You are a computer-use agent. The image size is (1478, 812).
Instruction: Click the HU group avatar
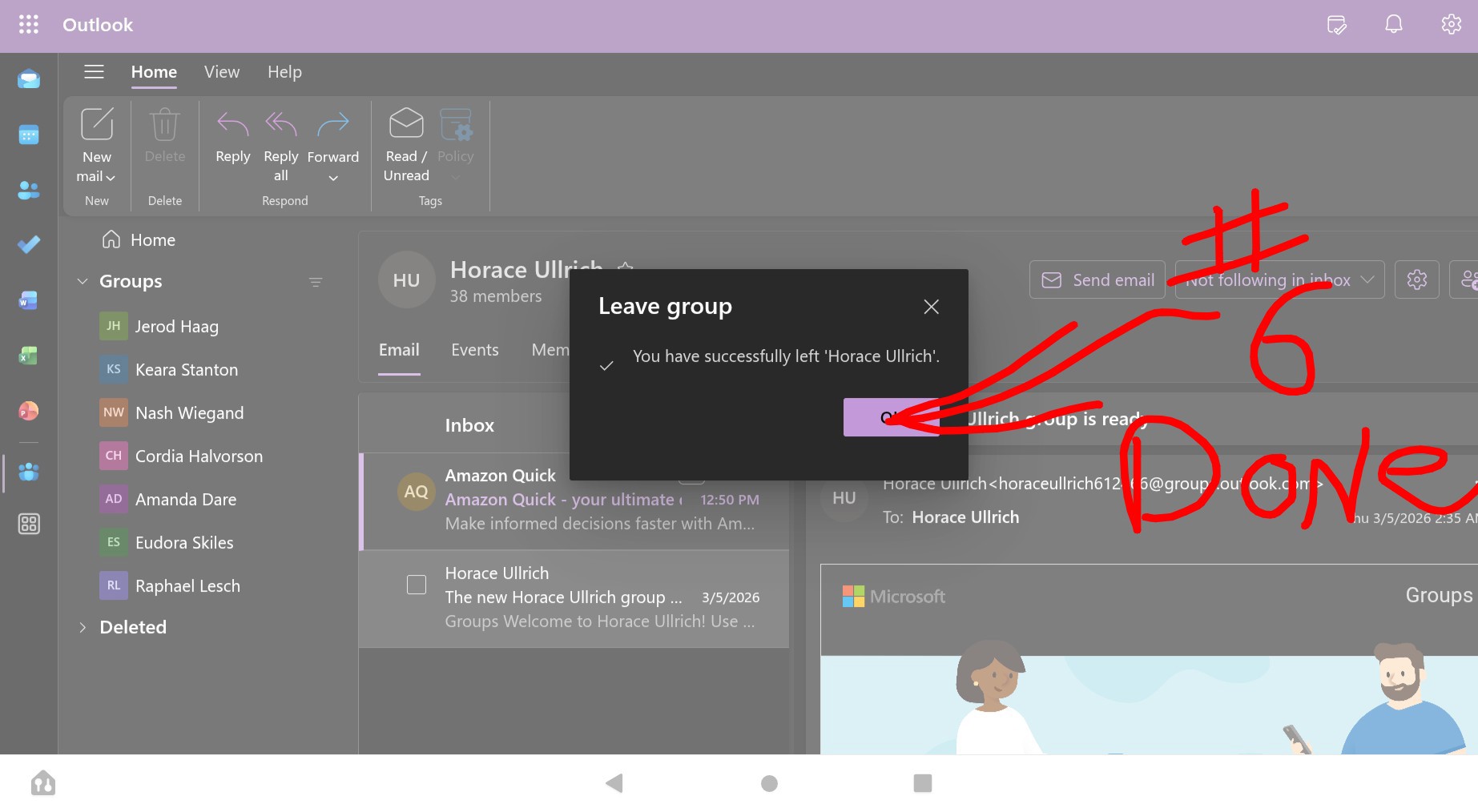(x=406, y=280)
